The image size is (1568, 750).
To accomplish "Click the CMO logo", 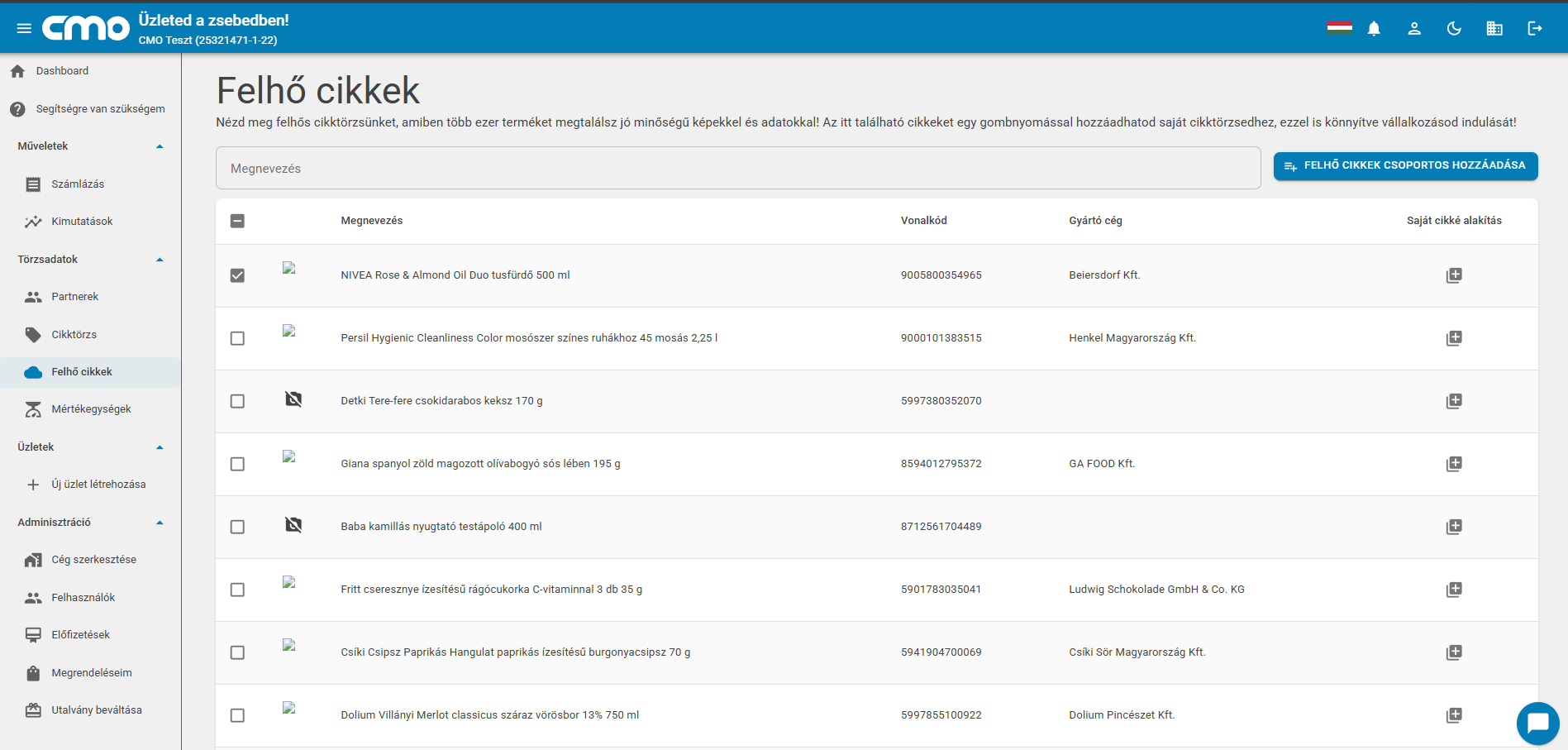I will coord(86,28).
